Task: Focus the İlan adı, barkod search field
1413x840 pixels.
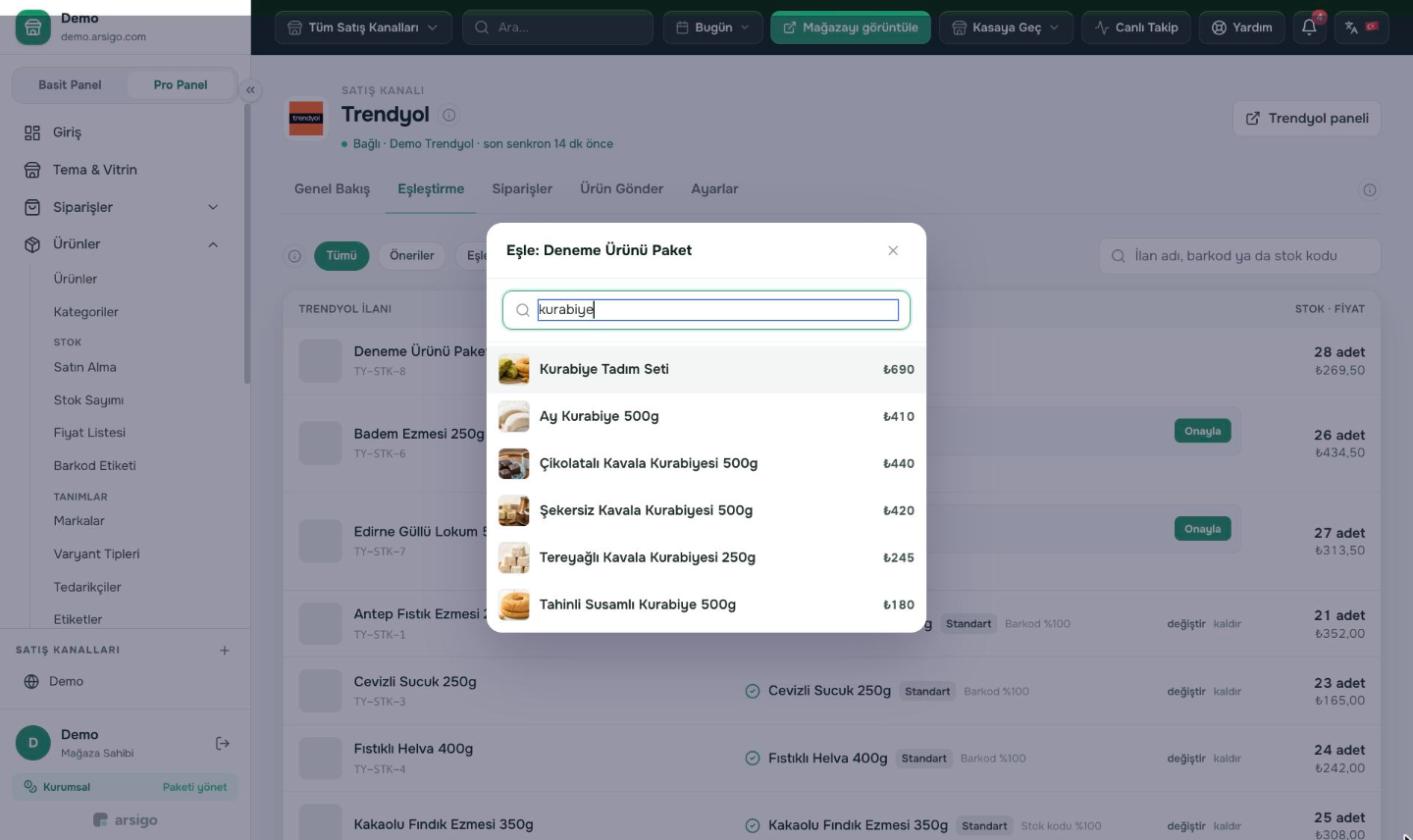Action: pyautogui.click(x=1240, y=256)
